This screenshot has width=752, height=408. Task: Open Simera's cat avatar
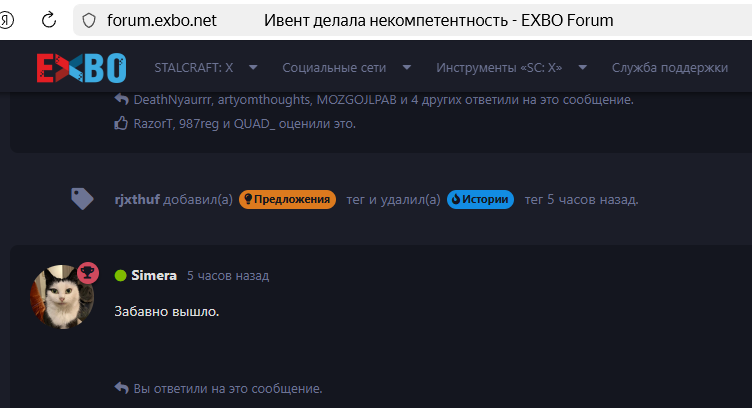pyautogui.click(x=62, y=297)
